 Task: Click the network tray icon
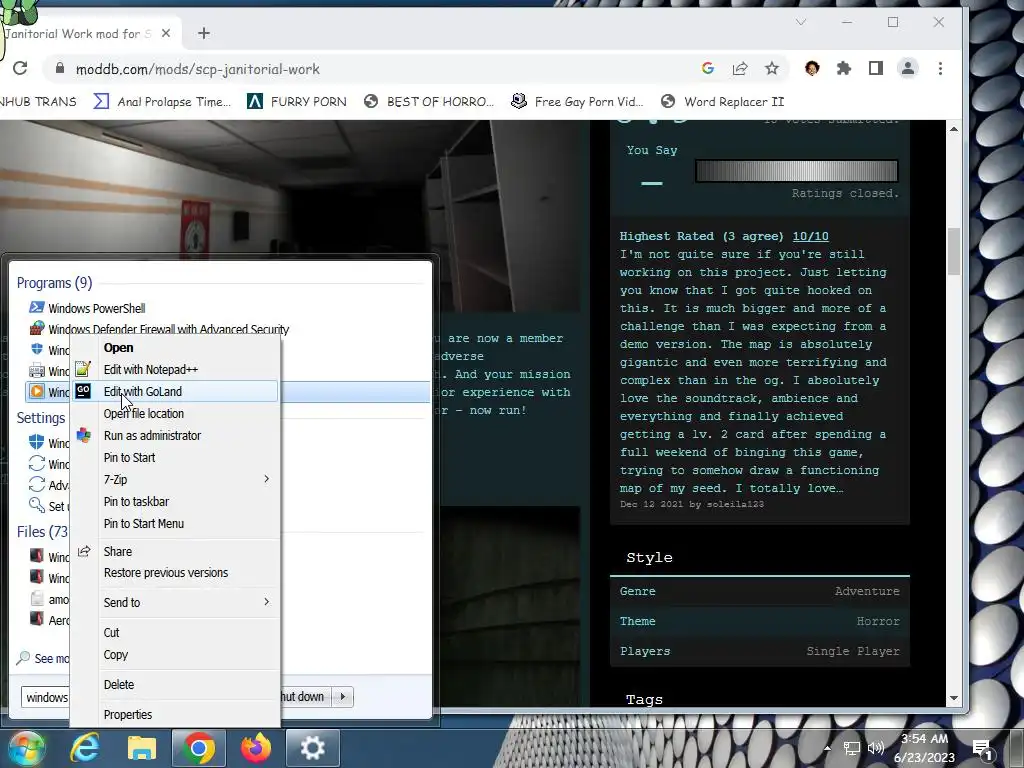[x=852, y=748]
